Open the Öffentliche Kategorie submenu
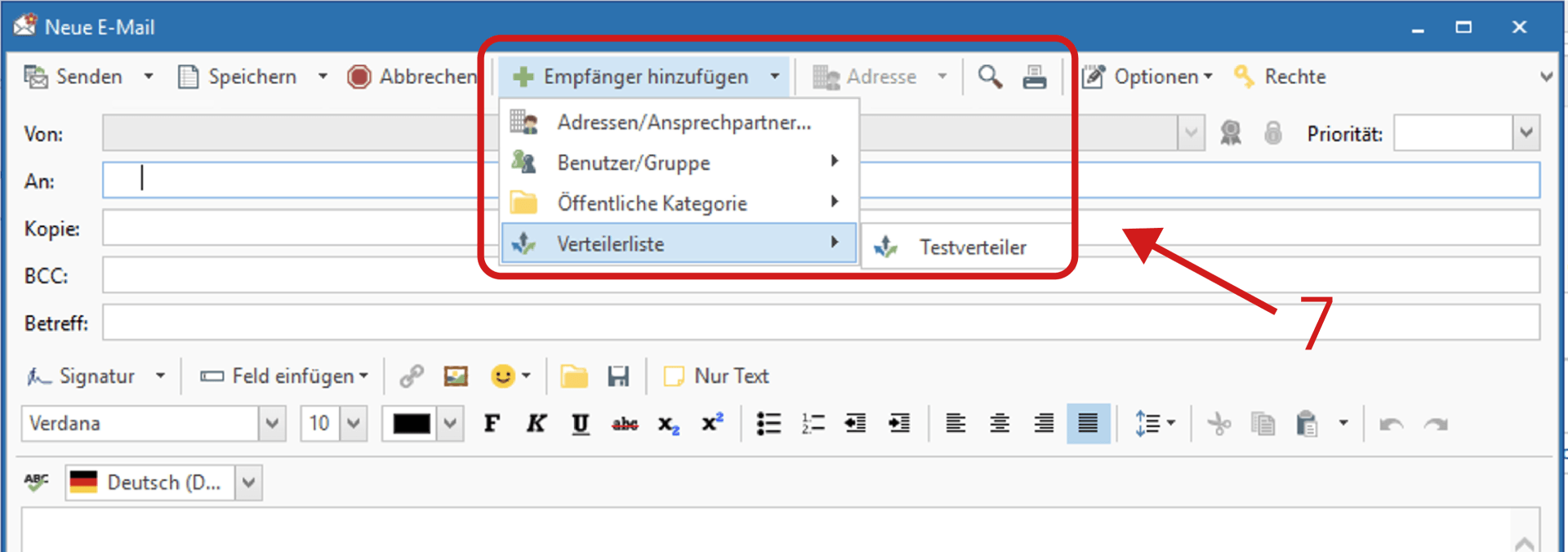The width and height of the screenshot is (1568, 552). click(679, 203)
